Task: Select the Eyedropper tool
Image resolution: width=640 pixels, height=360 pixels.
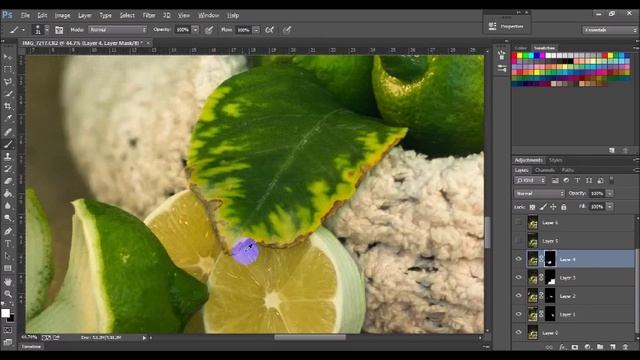Action: (x=8, y=118)
